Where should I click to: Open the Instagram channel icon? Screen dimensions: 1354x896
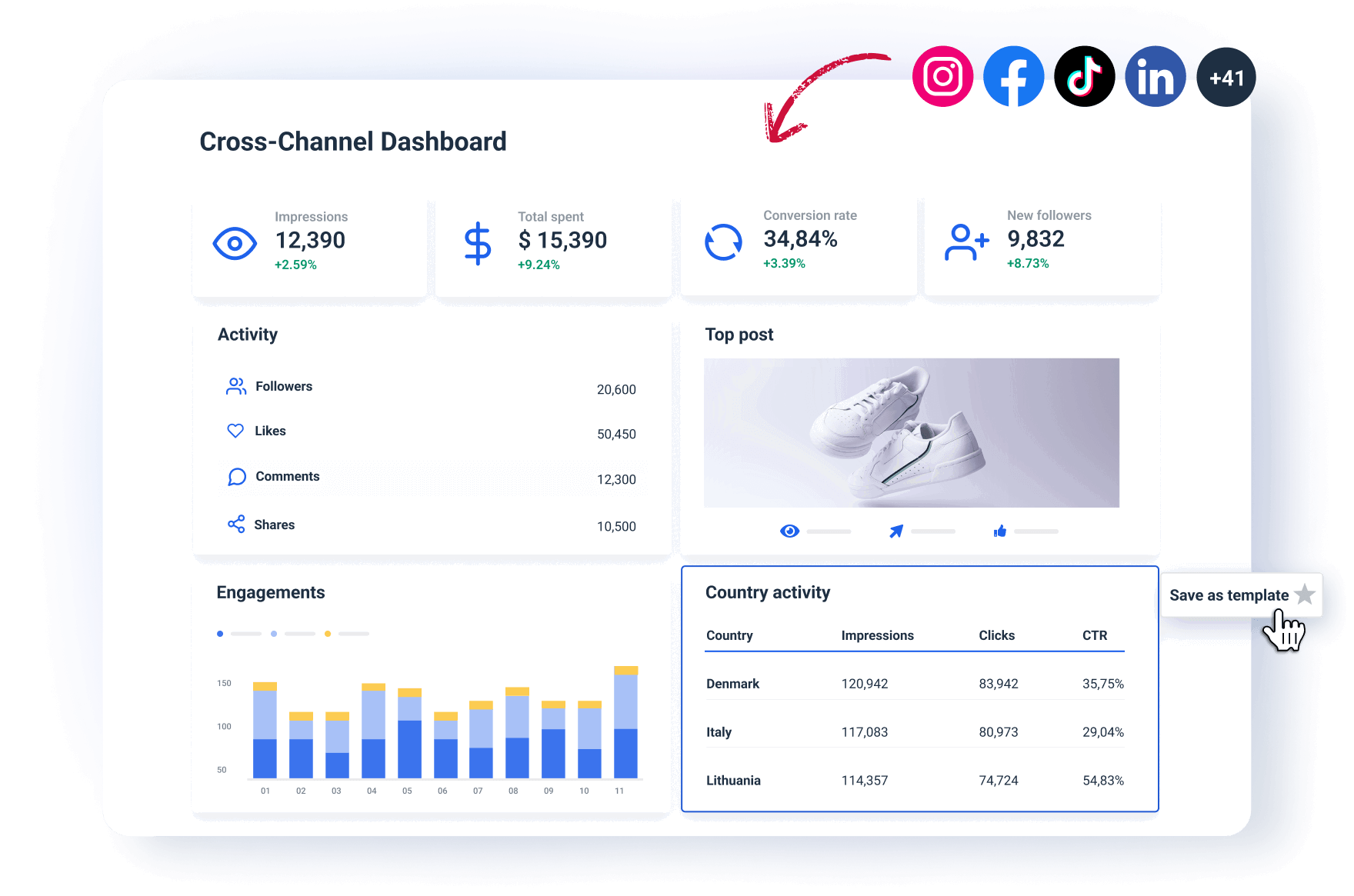(942, 76)
